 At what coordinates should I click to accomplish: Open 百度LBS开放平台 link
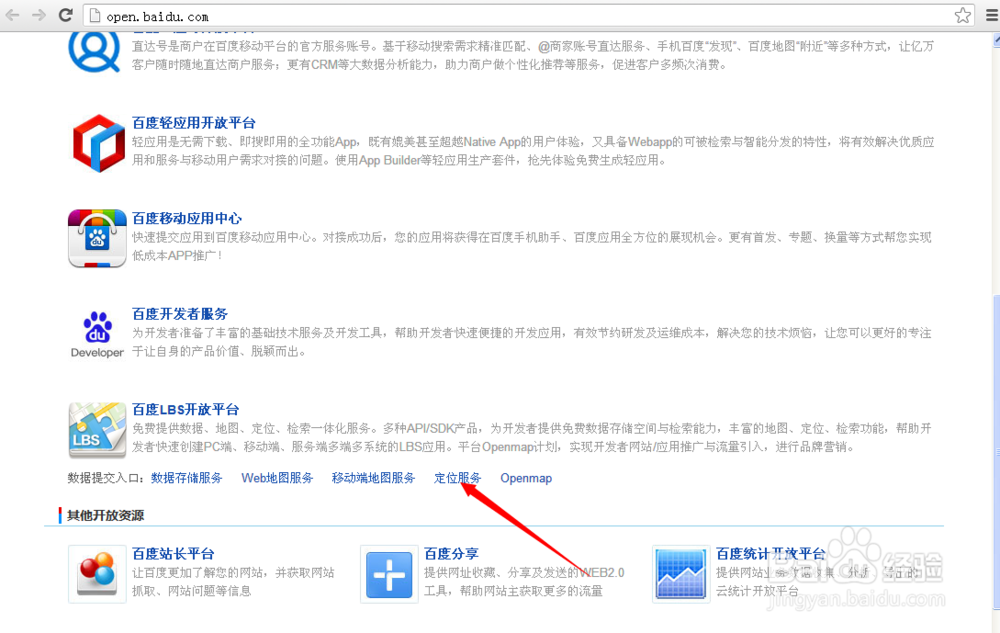coord(186,410)
